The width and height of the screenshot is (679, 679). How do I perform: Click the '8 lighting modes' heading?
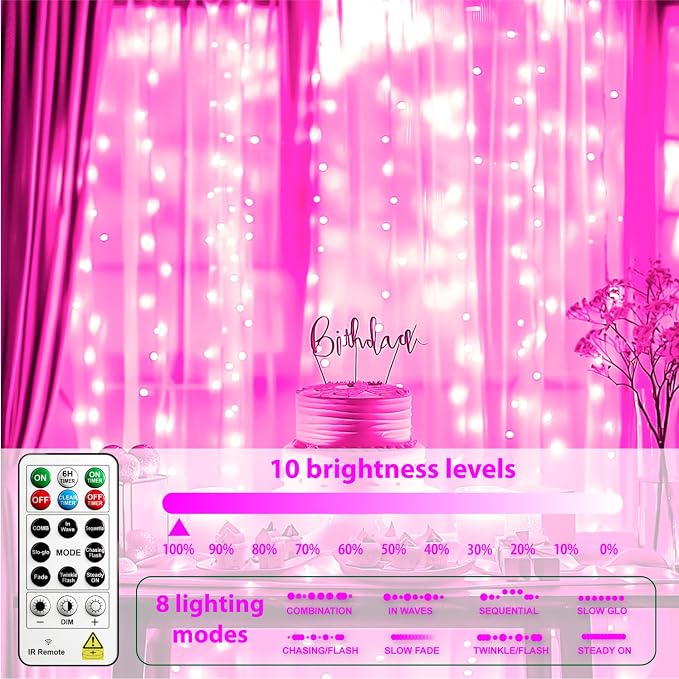[x=210, y=619]
